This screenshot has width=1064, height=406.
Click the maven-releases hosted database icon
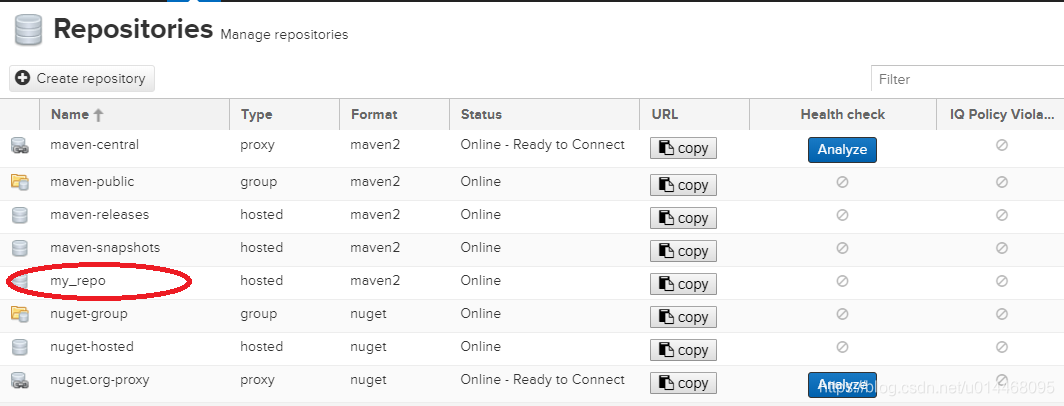click(20, 215)
